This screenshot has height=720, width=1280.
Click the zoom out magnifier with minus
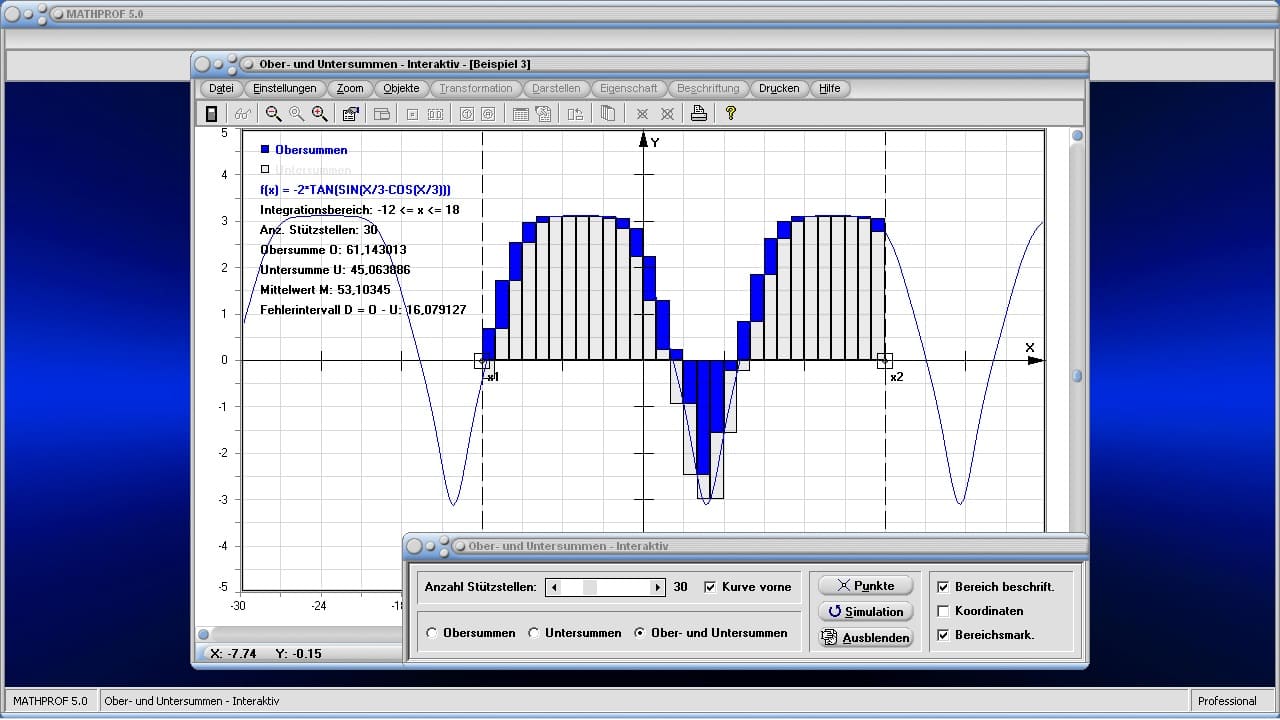(273, 114)
